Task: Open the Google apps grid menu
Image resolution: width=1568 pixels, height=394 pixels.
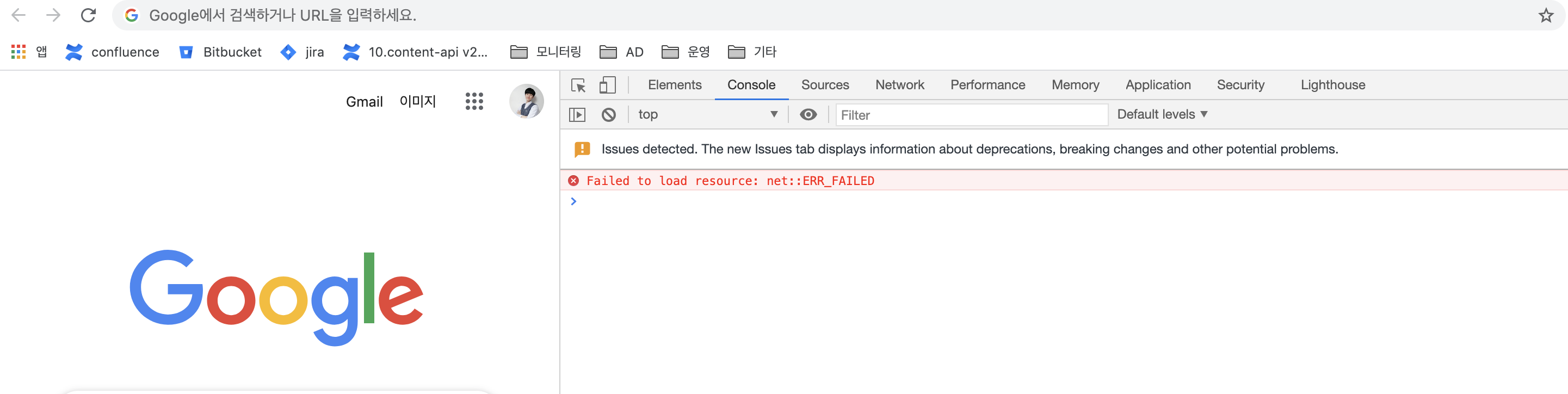Action: (x=474, y=101)
